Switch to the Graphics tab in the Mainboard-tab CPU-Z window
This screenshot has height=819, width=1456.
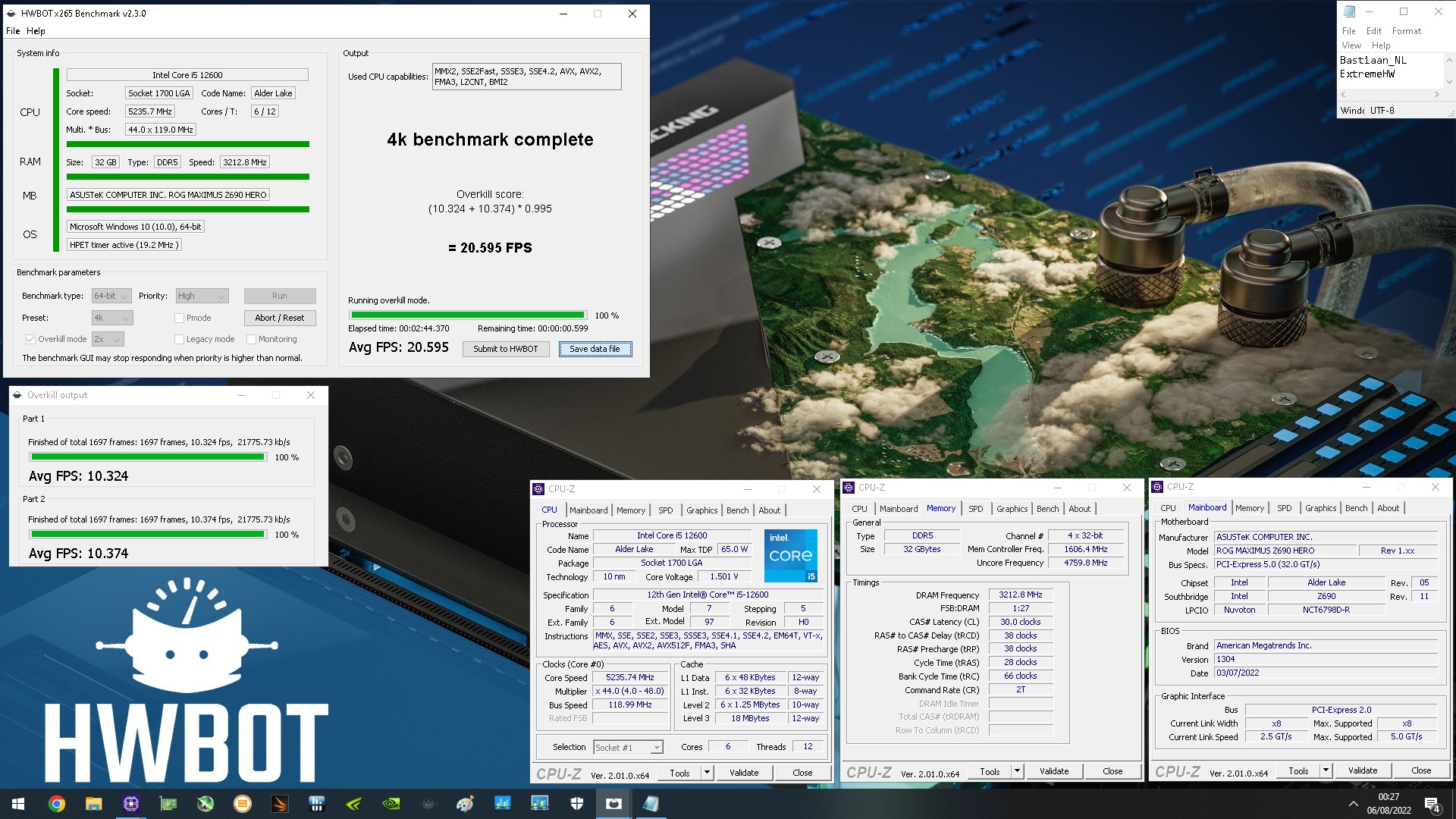(x=1320, y=508)
